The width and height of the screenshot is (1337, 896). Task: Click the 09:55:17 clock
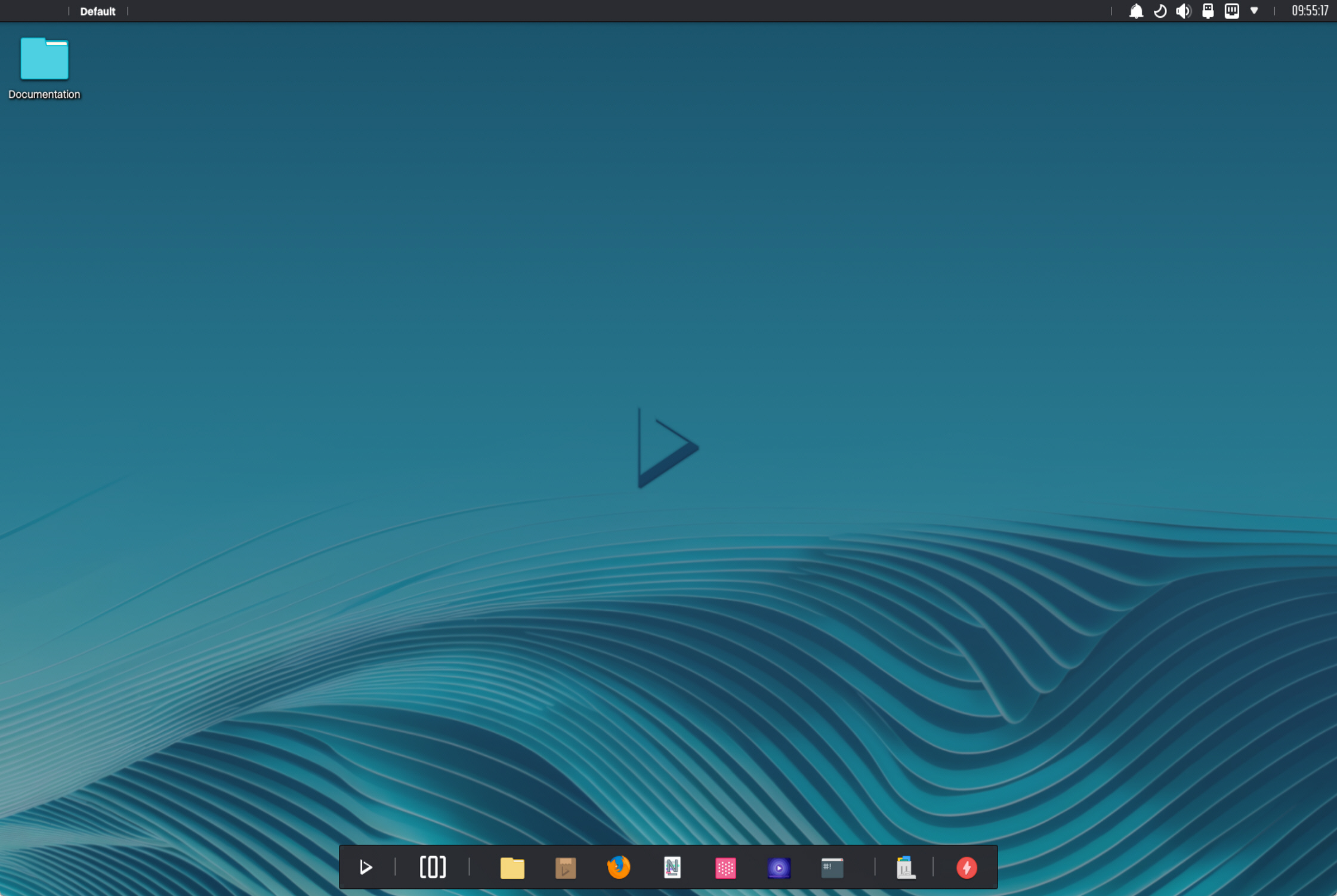pos(1310,11)
